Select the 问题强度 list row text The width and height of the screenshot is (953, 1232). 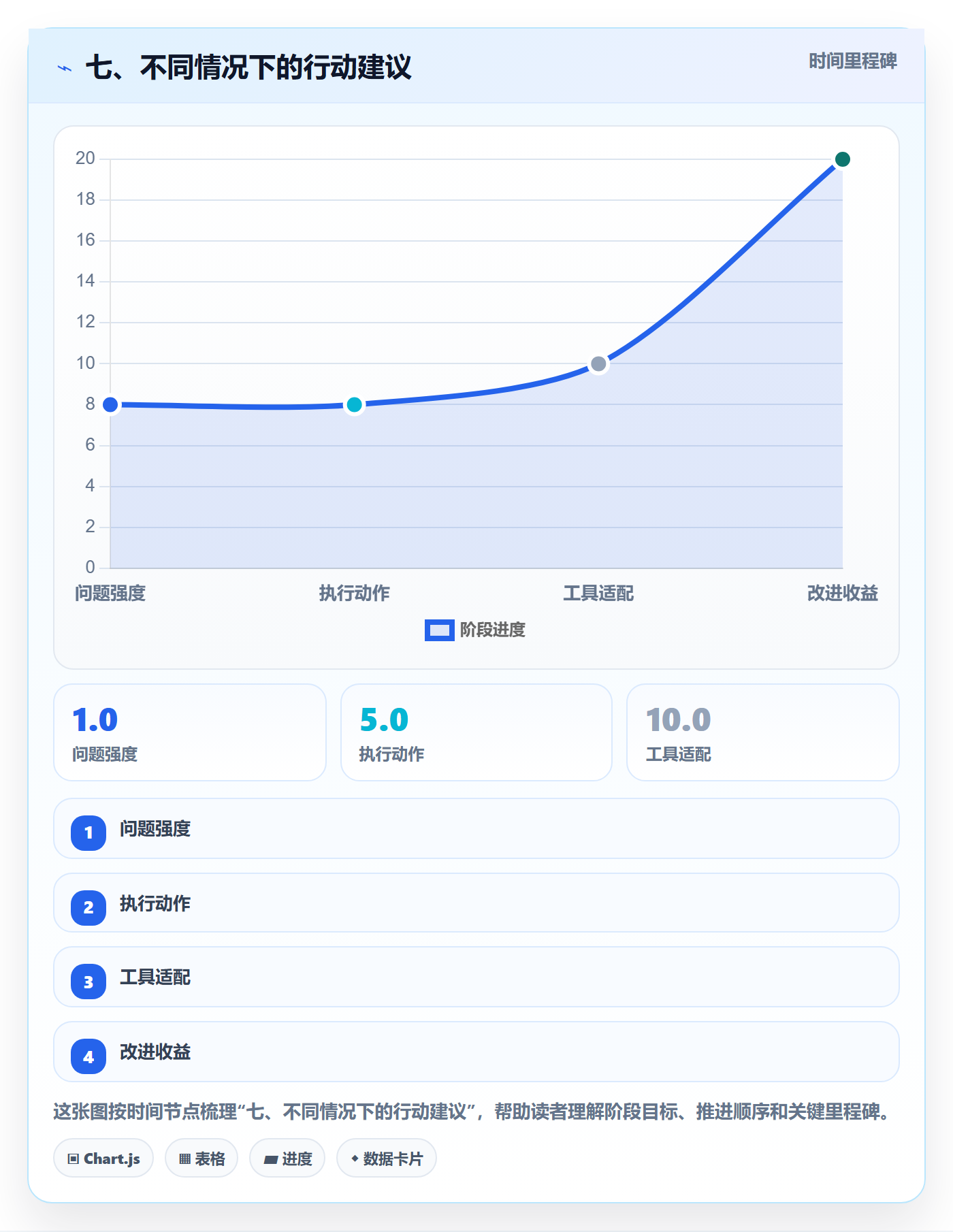click(155, 829)
